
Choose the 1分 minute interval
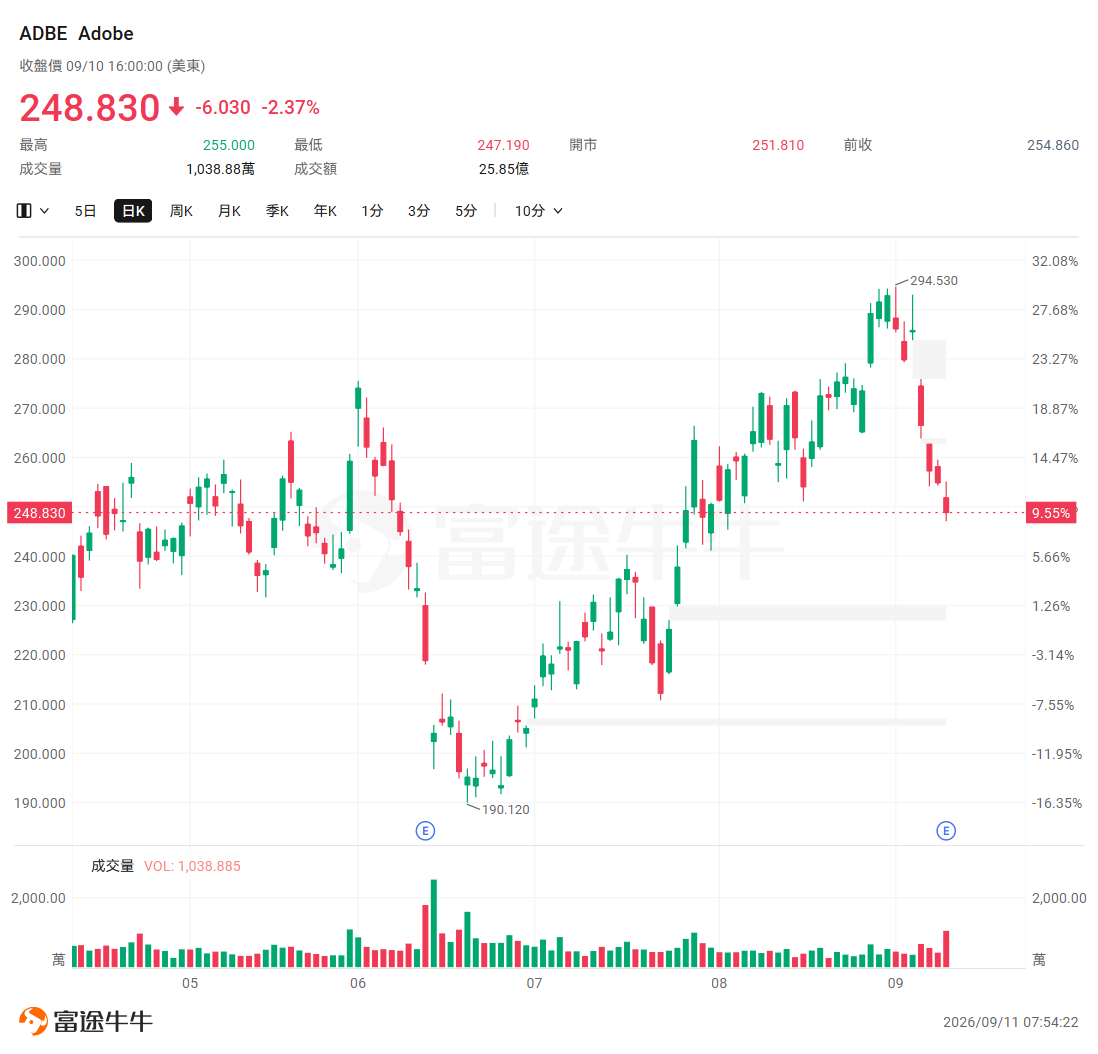point(372,211)
